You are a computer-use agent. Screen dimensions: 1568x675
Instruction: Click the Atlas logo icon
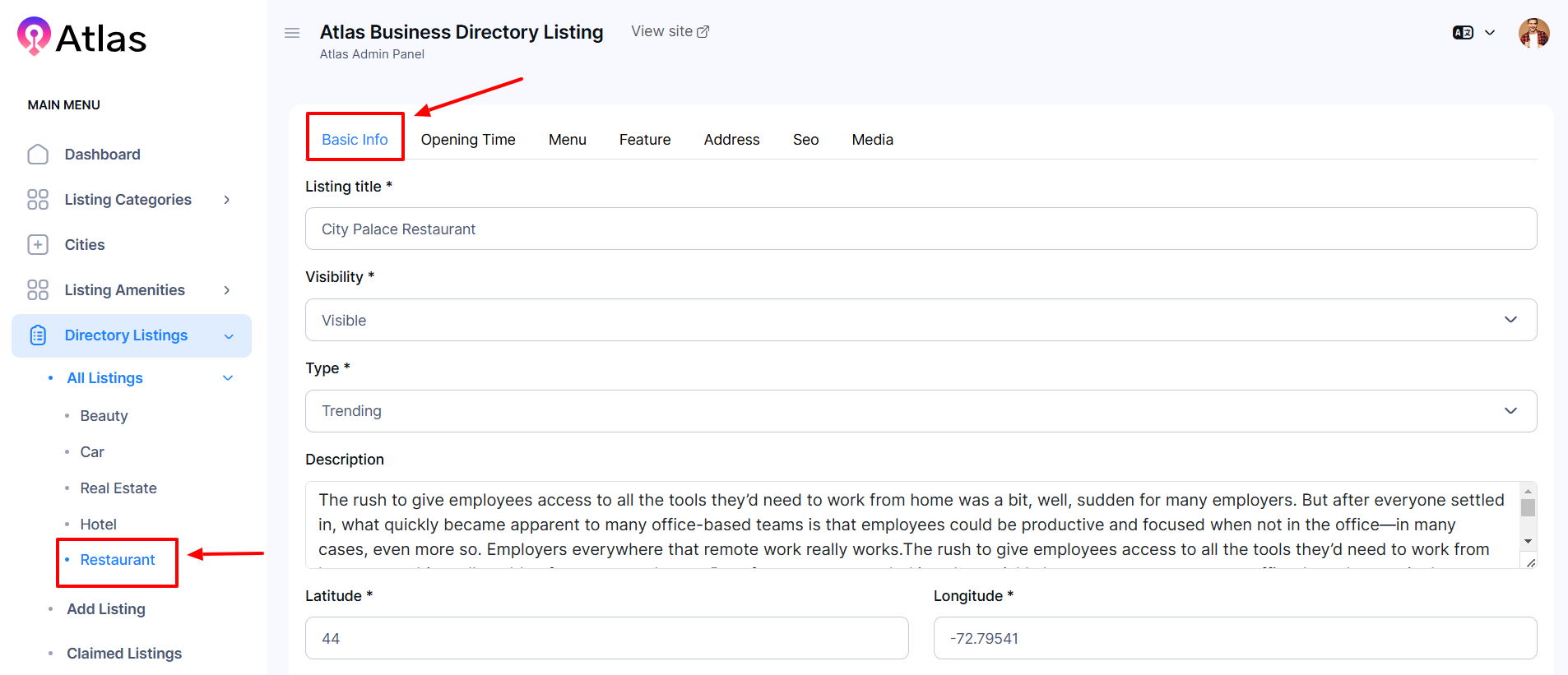pos(34,36)
